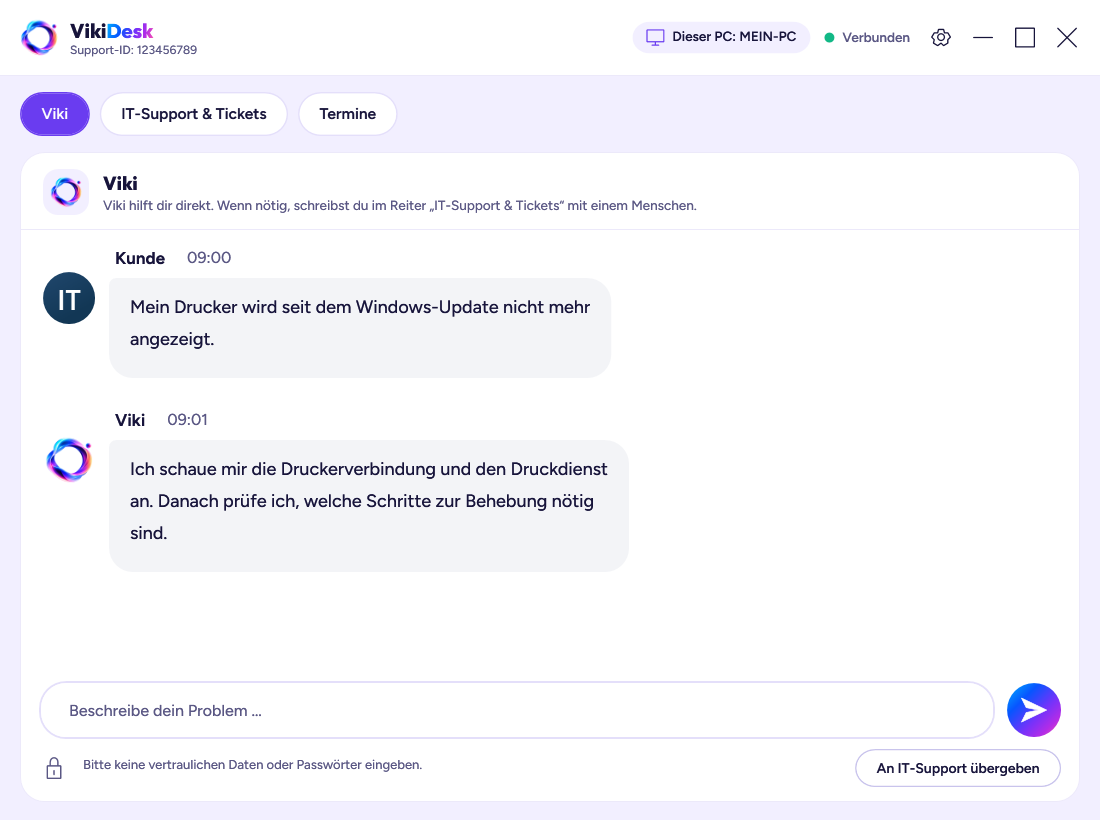Image resolution: width=1100 pixels, height=820 pixels.
Task: Click the Support-ID: 123456789 text
Action: [x=133, y=50]
